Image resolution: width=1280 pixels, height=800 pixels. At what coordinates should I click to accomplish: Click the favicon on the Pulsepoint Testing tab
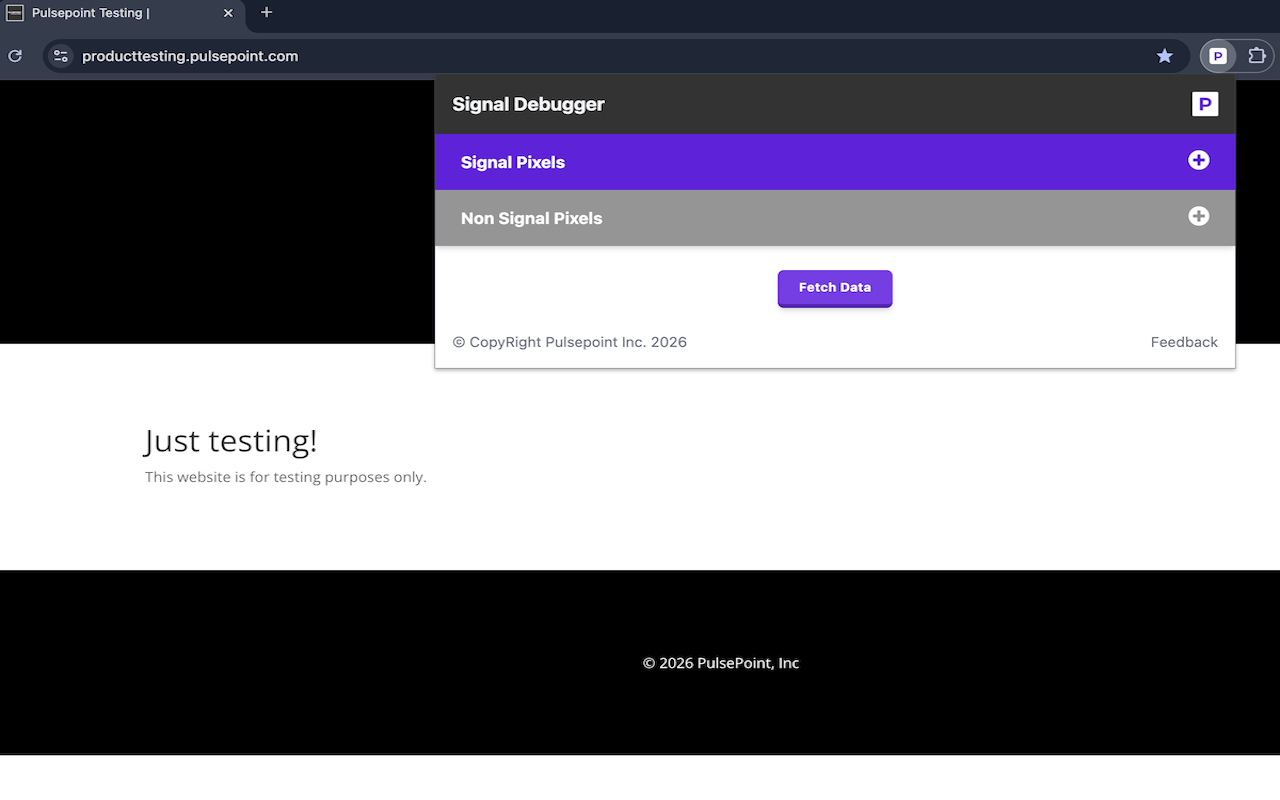pos(15,13)
